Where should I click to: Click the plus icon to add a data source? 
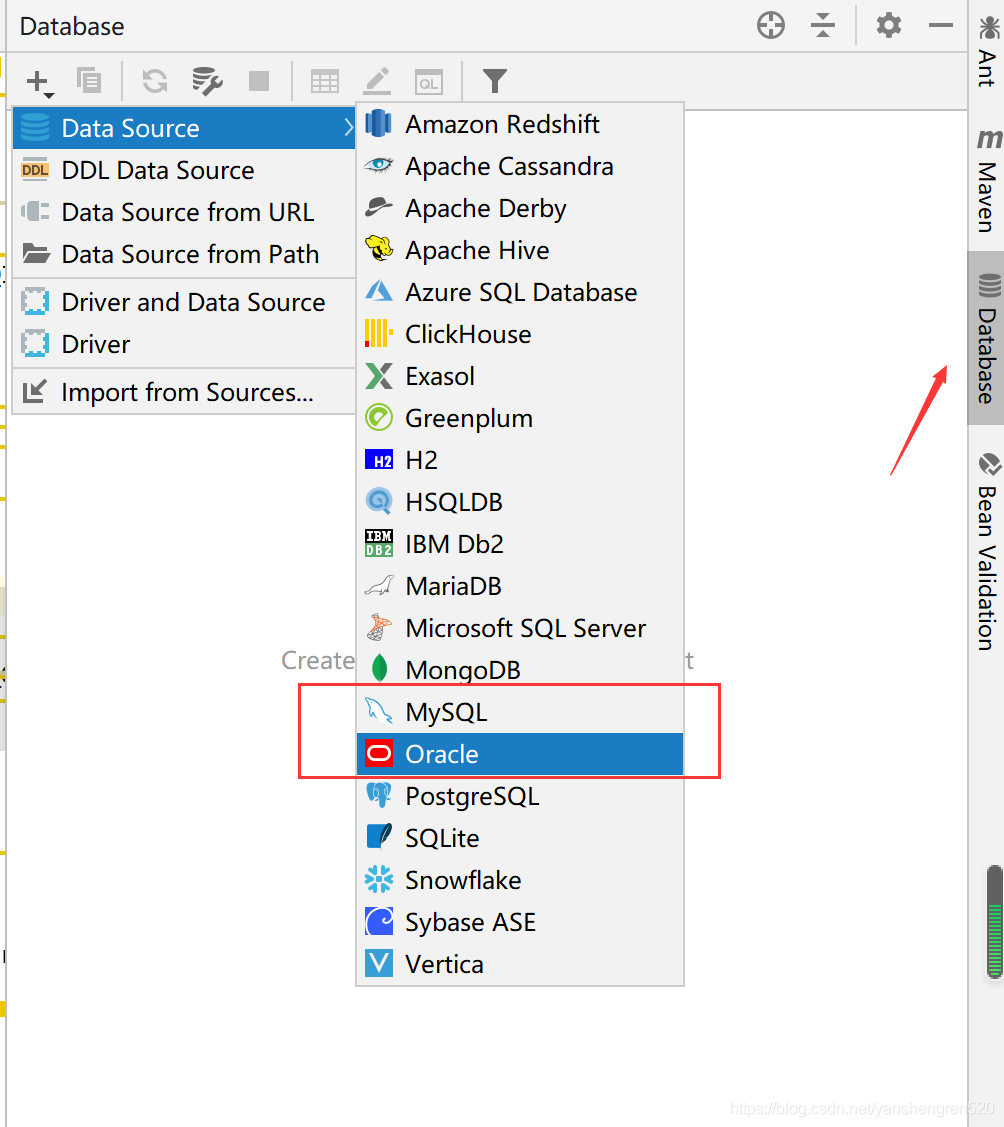coord(38,81)
